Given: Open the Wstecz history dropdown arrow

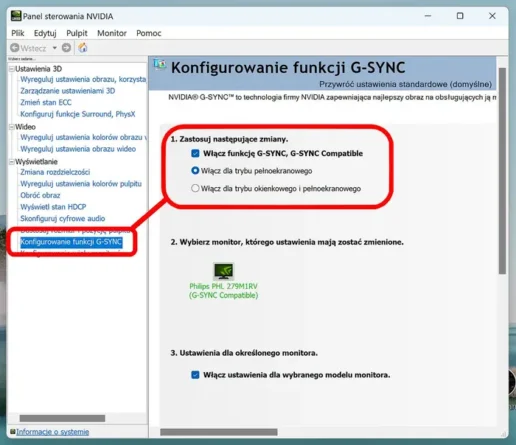Looking at the screenshot, I should click(54, 48).
